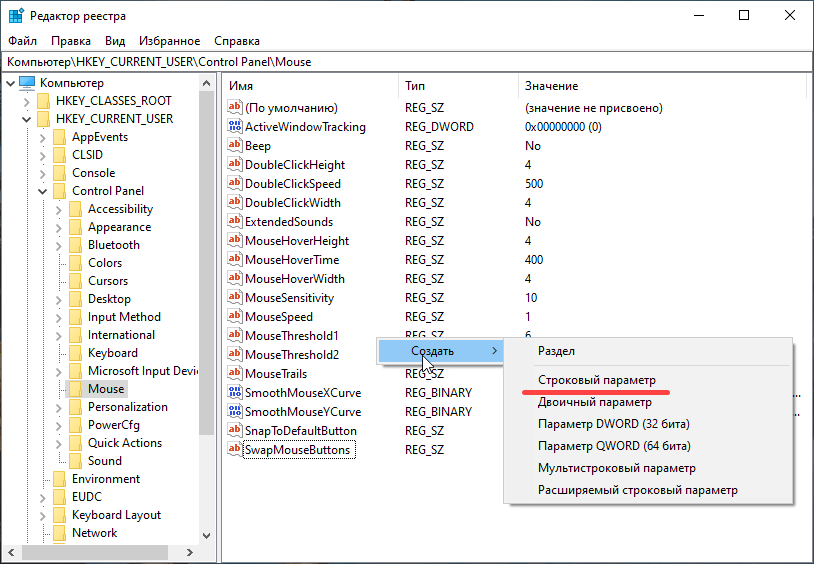The height and width of the screenshot is (564, 814).
Task: Click the Beep string value icon
Action: click(x=236, y=146)
